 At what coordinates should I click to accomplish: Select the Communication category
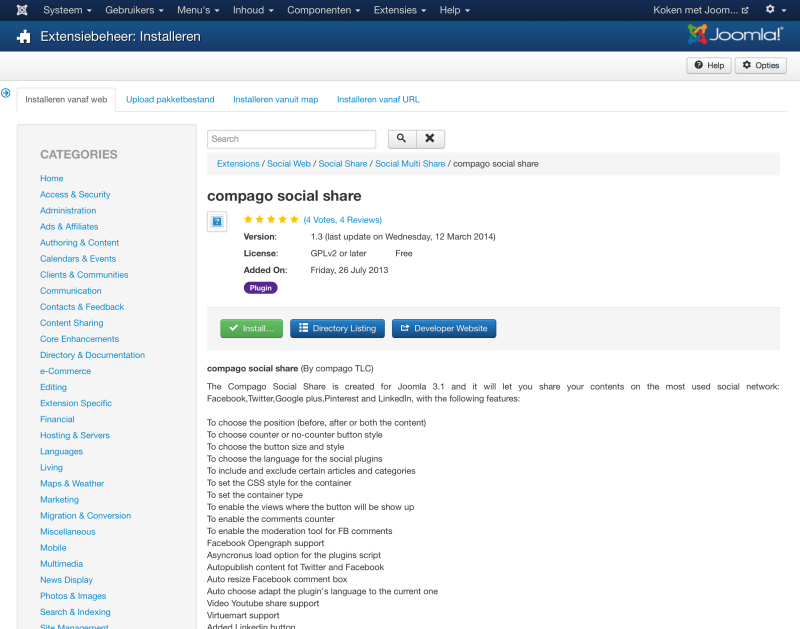(x=71, y=291)
